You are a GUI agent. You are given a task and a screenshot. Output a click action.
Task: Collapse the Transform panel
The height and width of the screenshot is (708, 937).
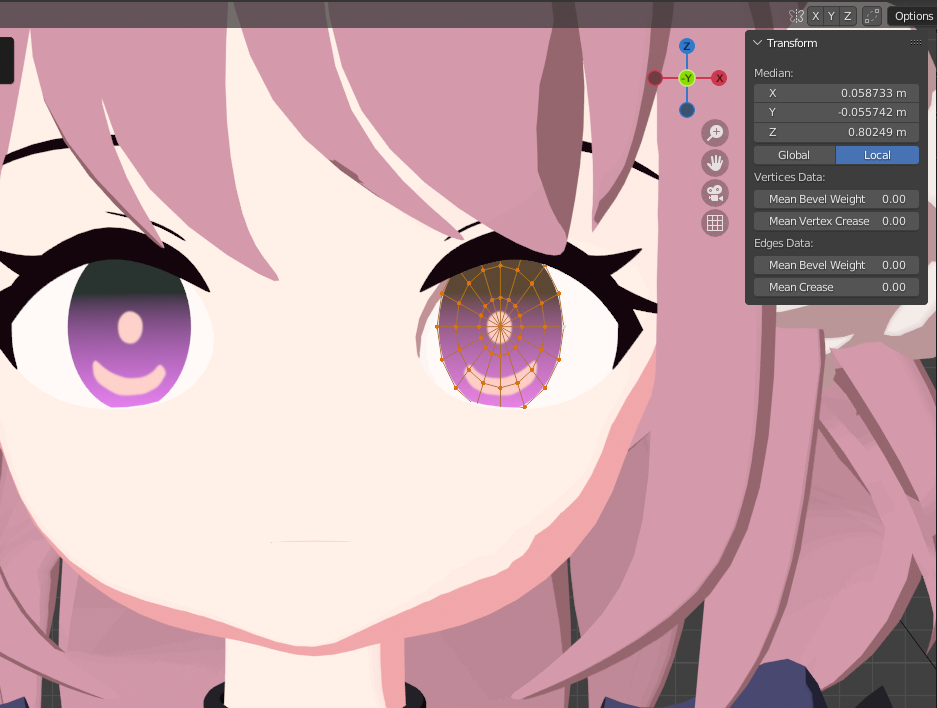[x=758, y=43]
